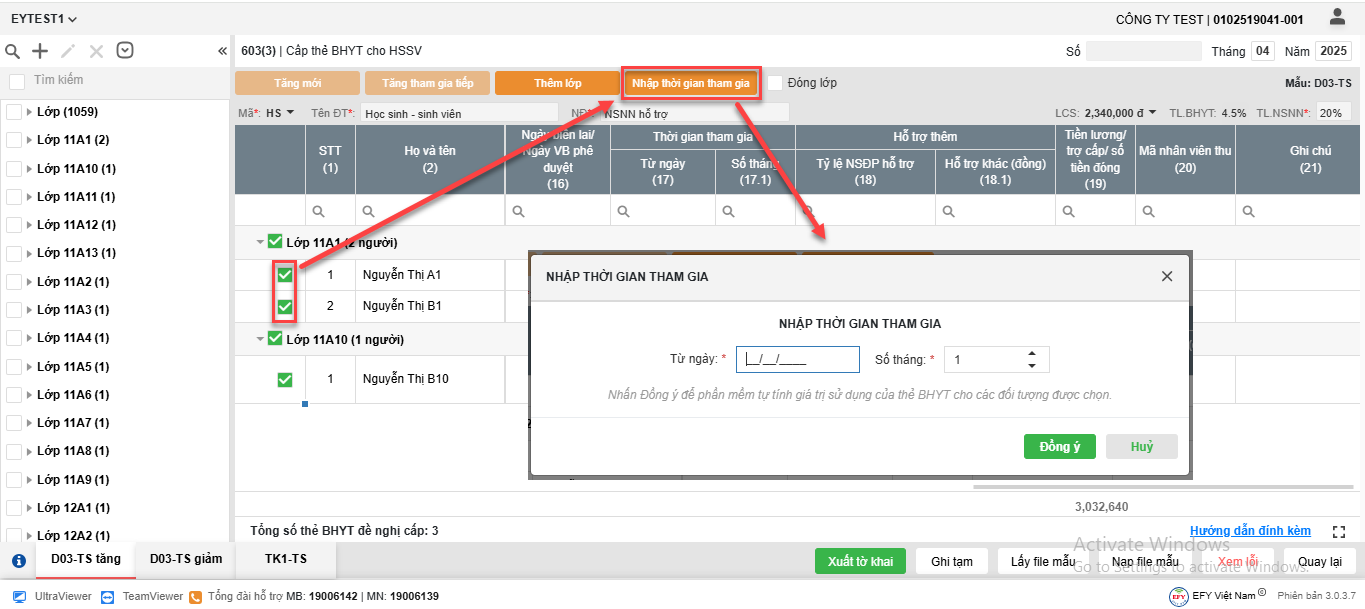Open the boxed chevron options icon
The image size is (1365, 609).
point(125,51)
